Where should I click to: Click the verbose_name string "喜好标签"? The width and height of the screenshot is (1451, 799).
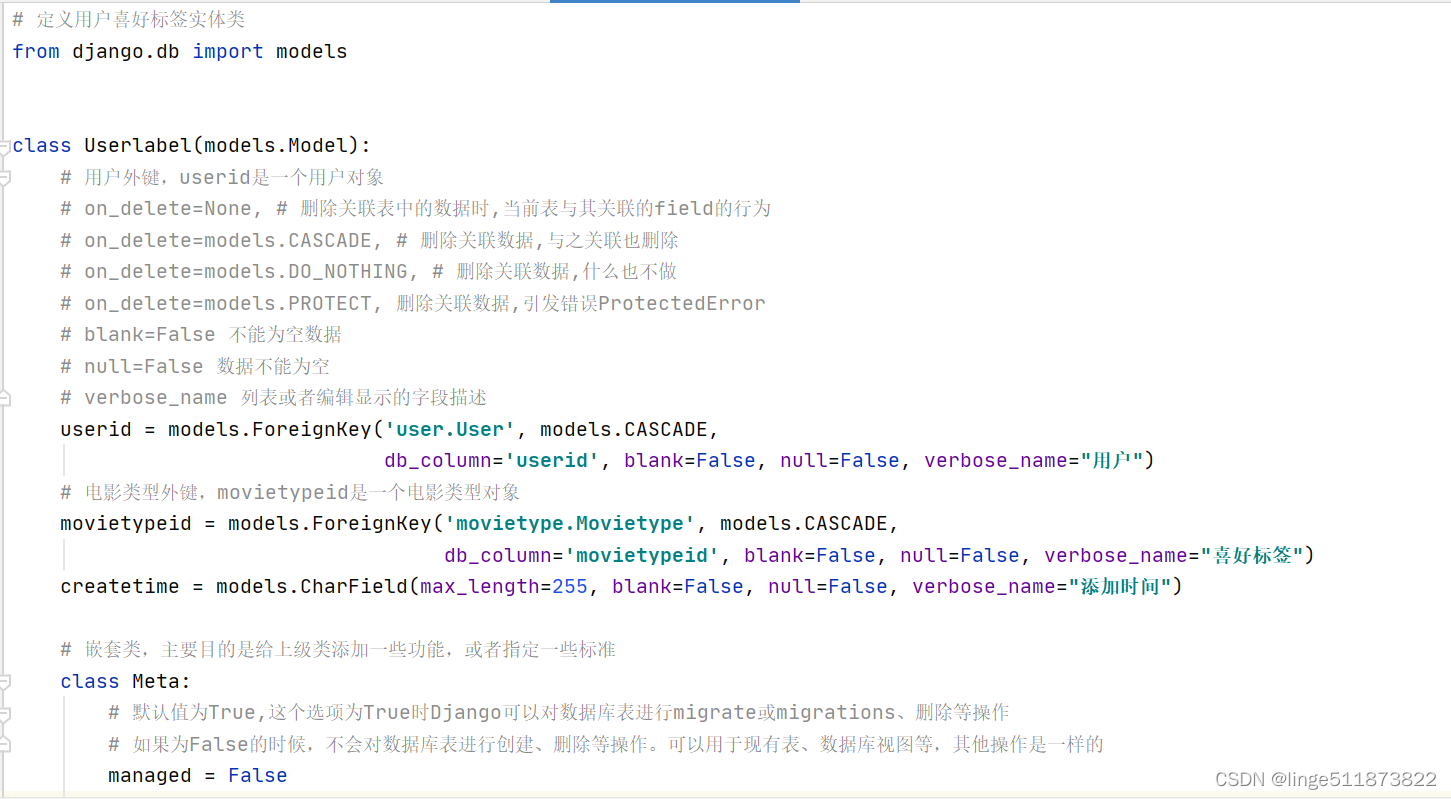click(x=1251, y=556)
